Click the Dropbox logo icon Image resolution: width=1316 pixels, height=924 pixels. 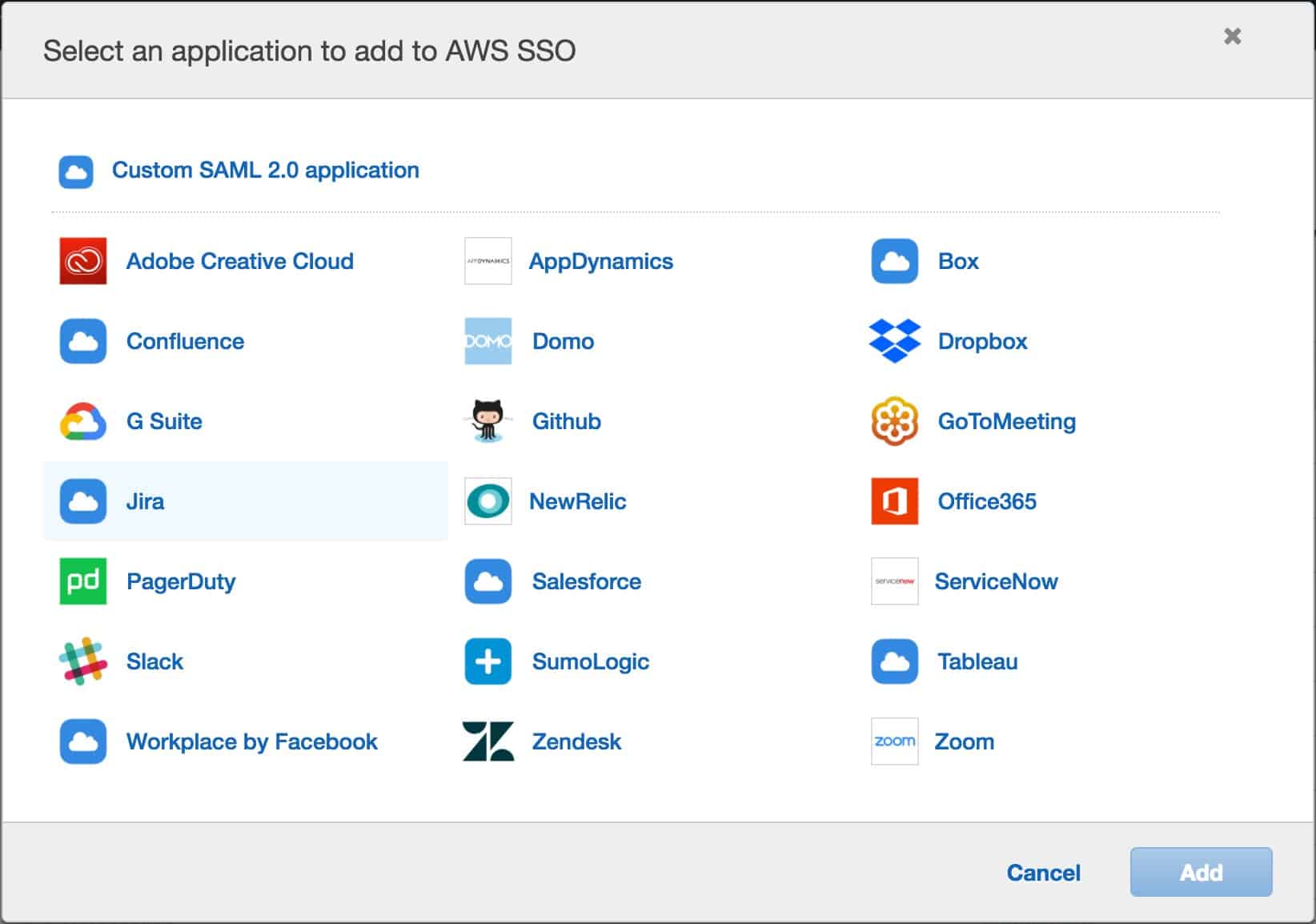tap(895, 341)
